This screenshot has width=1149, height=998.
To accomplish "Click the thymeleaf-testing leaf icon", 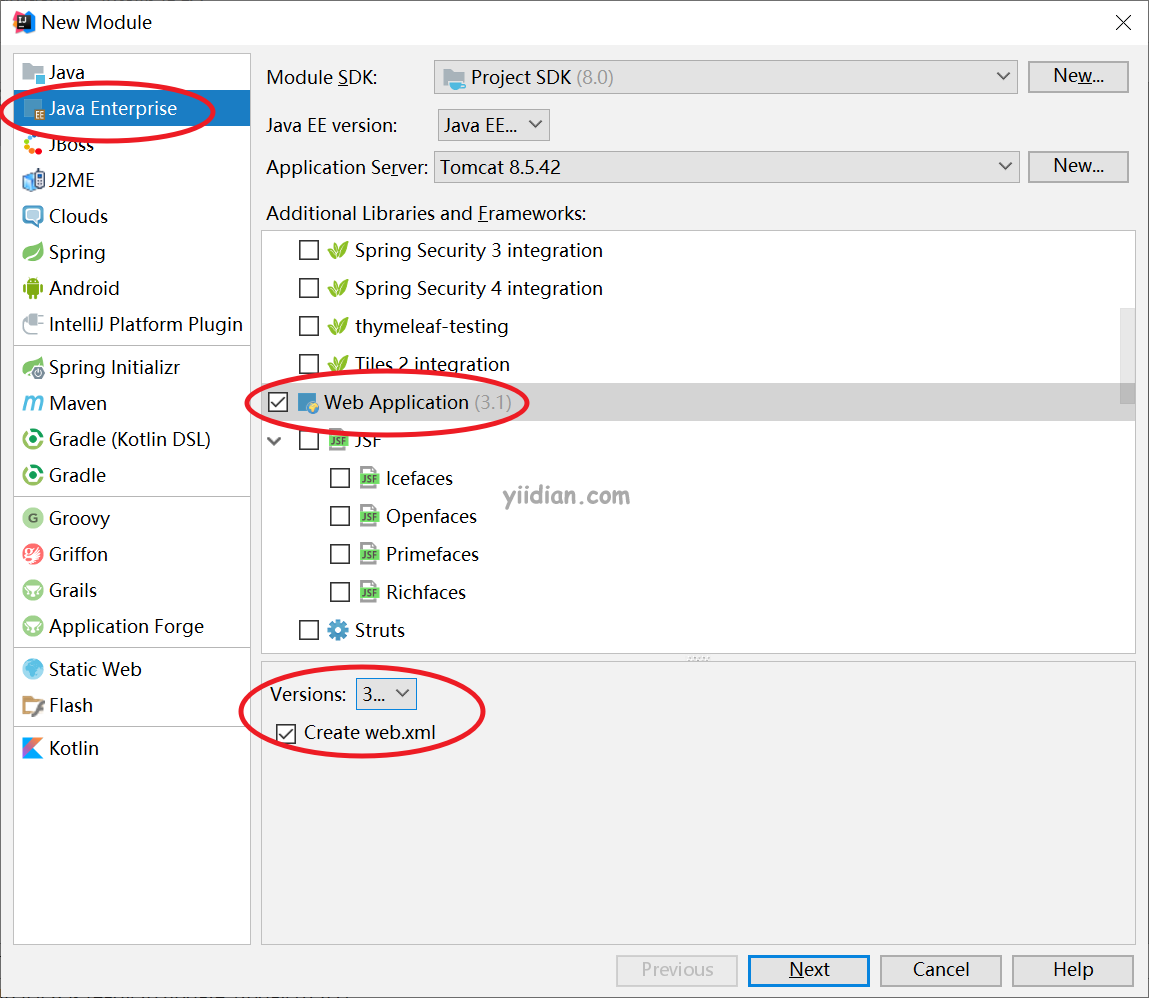I will point(338,326).
